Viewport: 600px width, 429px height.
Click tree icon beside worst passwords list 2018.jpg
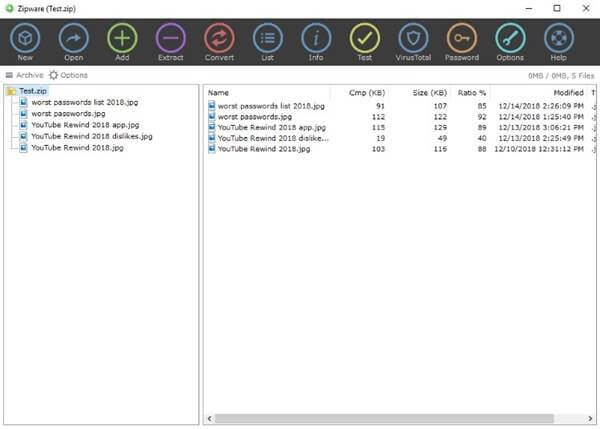(x=23, y=102)
